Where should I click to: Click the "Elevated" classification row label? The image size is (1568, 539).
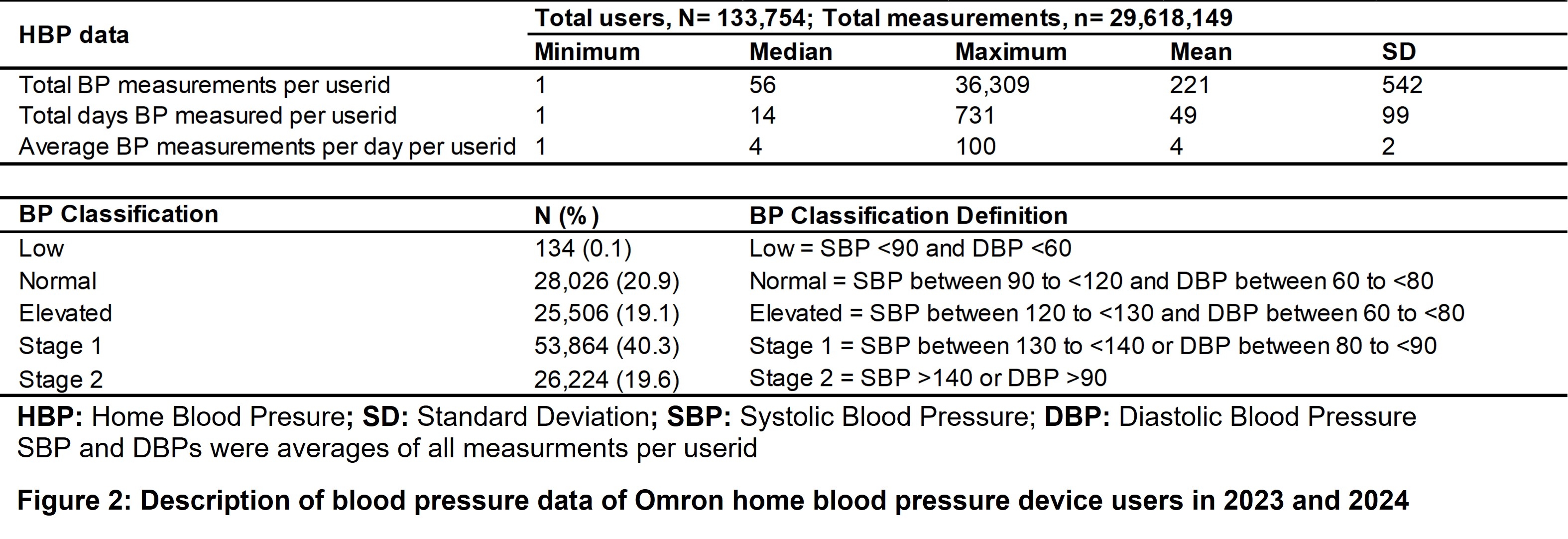(x=66, y=314)
